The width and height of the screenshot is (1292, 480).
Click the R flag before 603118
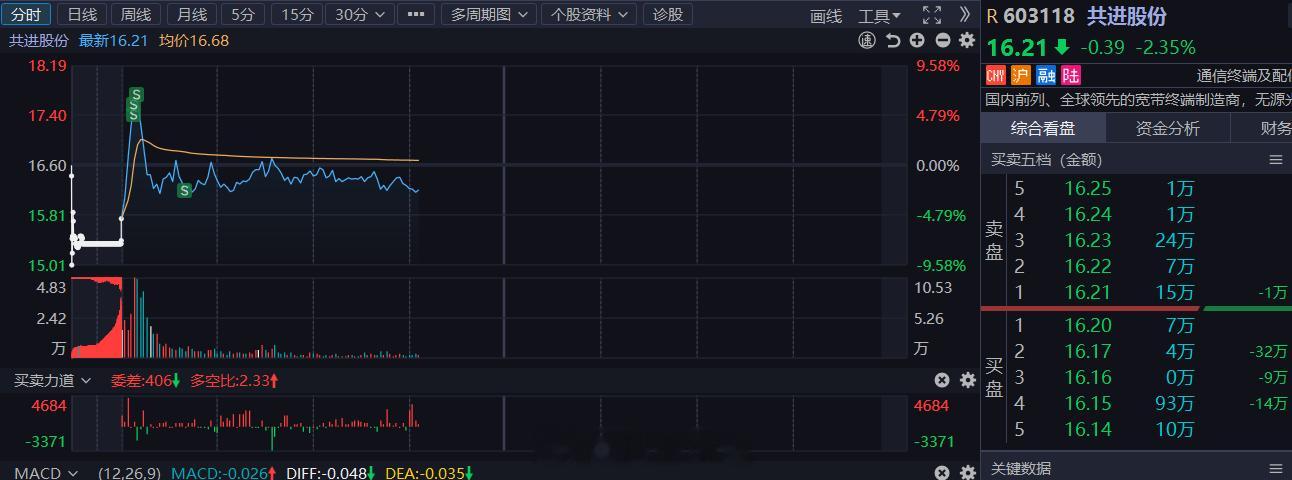point(992,16)
